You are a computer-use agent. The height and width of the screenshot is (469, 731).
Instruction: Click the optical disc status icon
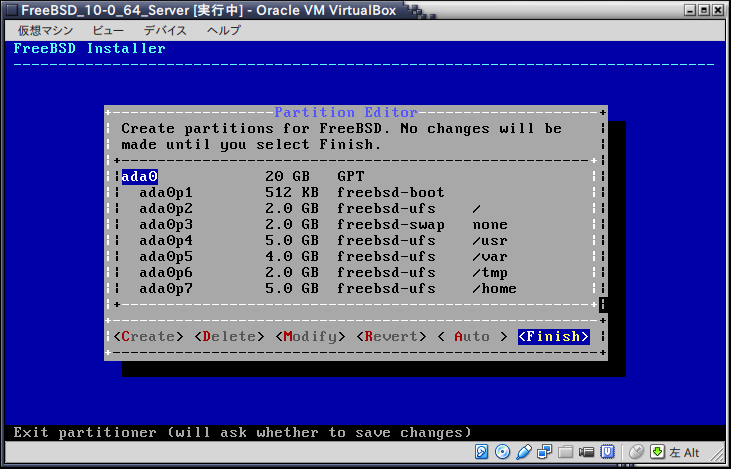coord(503,452)
